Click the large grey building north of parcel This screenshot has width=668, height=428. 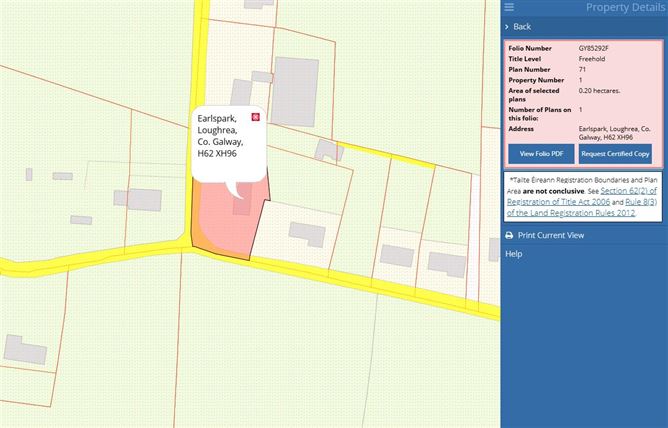click(295, 92)
